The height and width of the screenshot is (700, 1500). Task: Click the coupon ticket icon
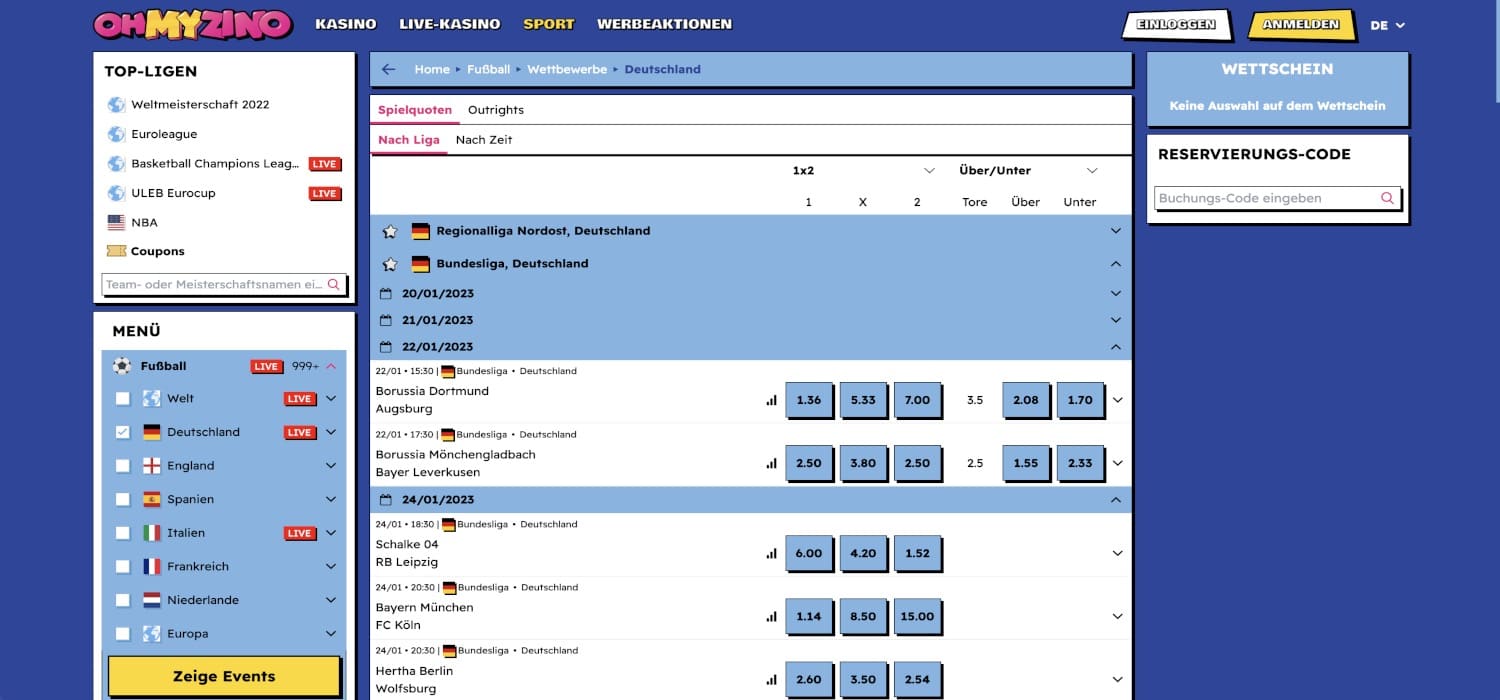point(116,251)
